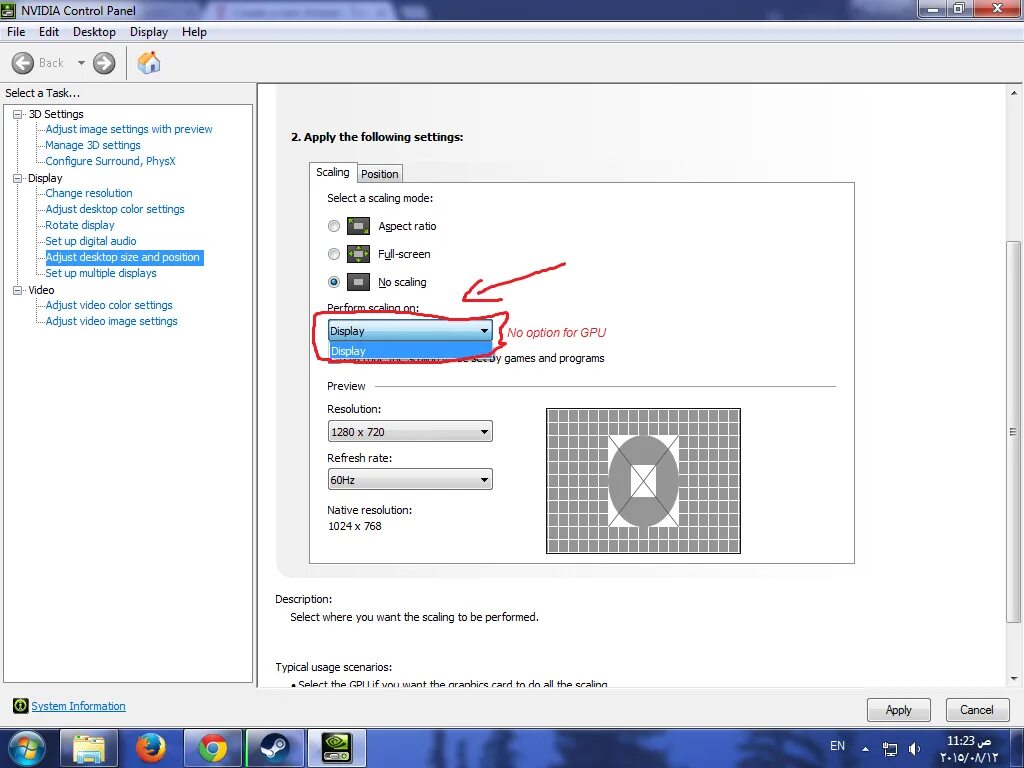
Task: Click the NVIDIA Control Panel taskbar icon
Action: (x=337, y=748)
